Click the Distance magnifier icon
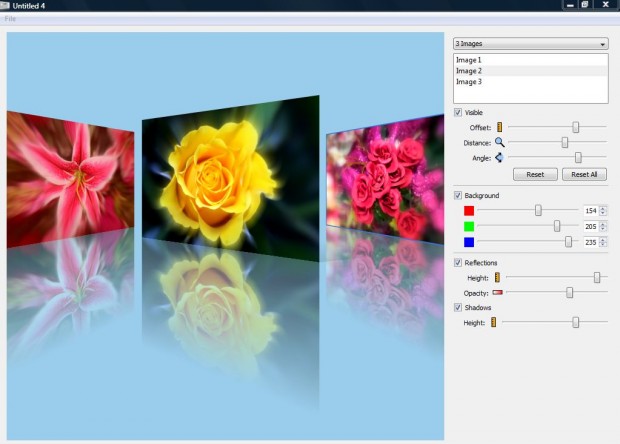This screenshot has height=444, width=620. 499,143
